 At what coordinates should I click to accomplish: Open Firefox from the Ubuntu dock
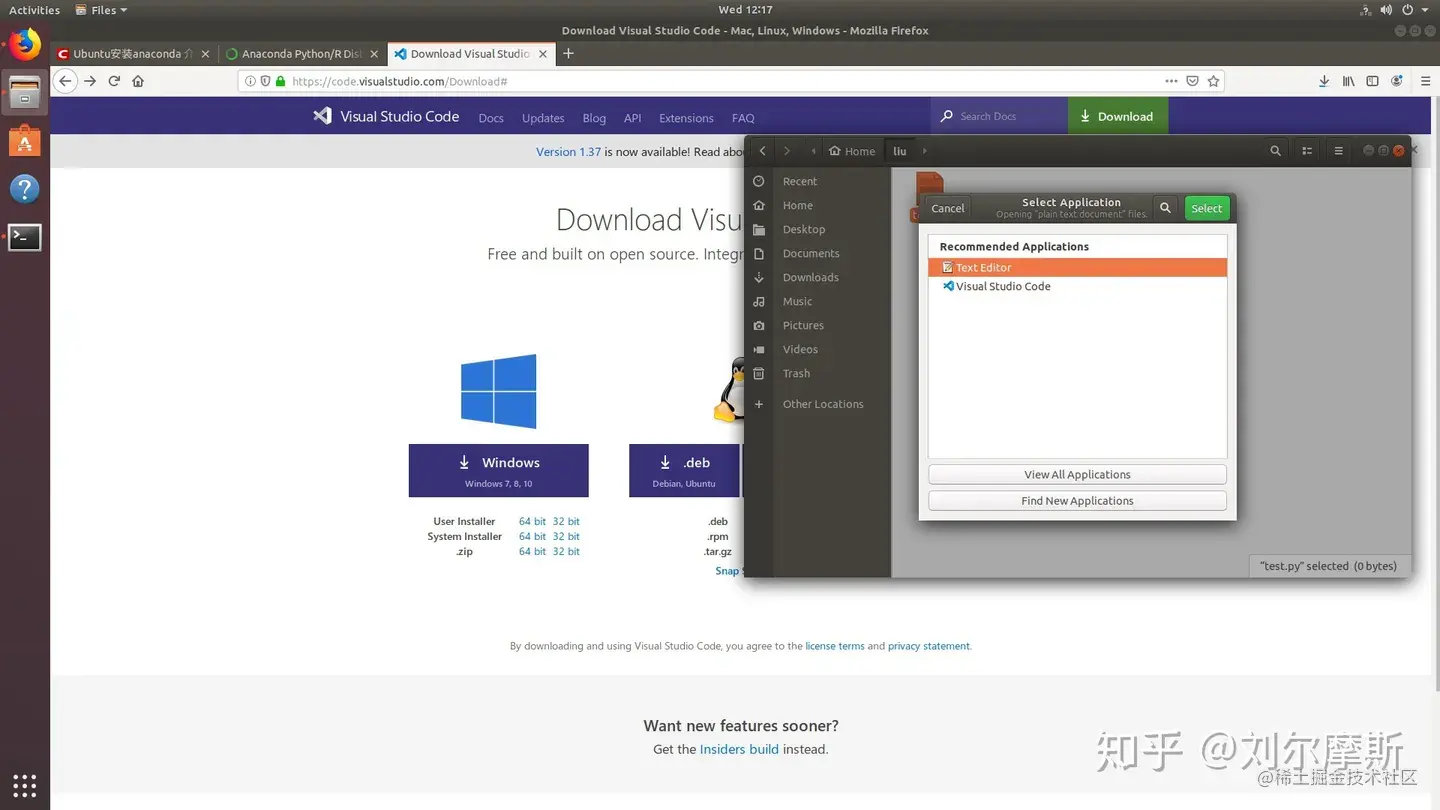coord(25,44)
